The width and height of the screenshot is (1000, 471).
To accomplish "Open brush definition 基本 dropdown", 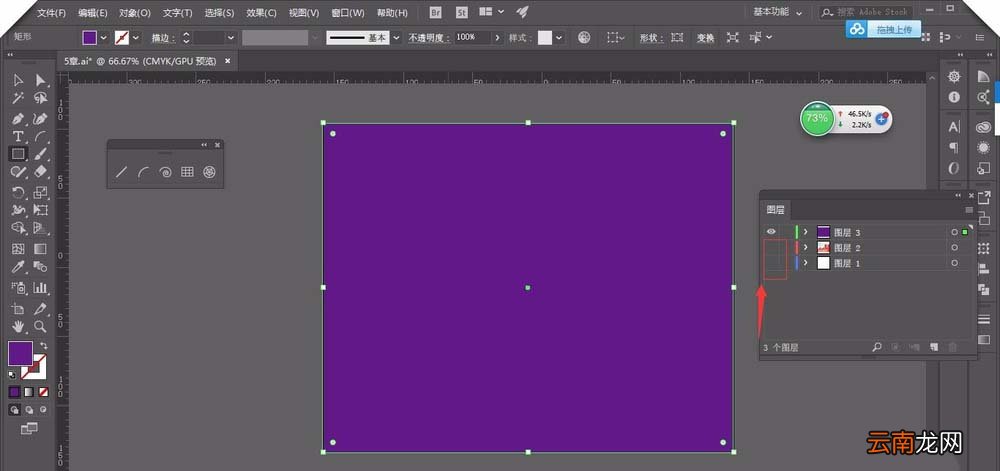I will tap(397, 38).
